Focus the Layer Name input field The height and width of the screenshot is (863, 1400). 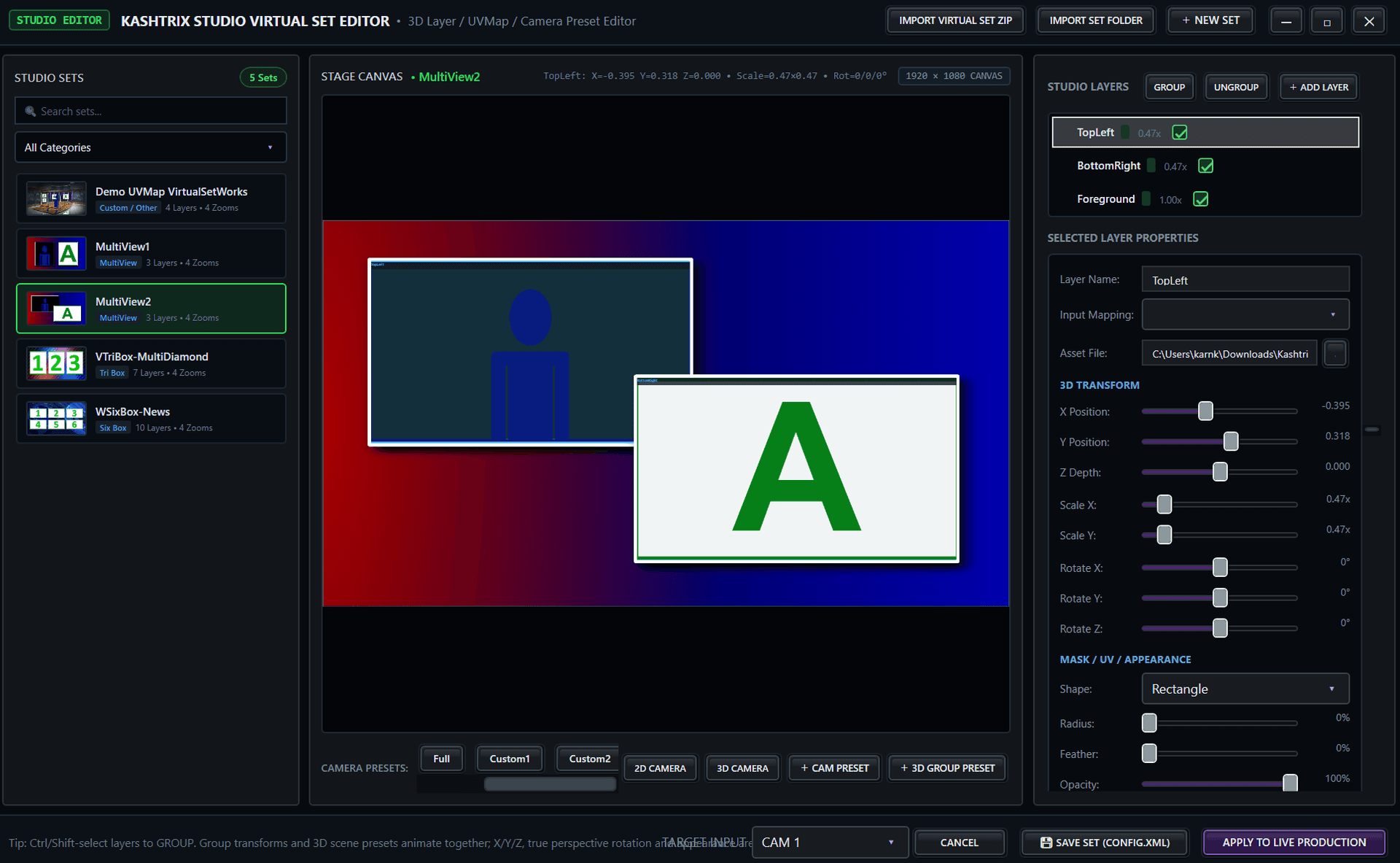[x=1245, y=280]
